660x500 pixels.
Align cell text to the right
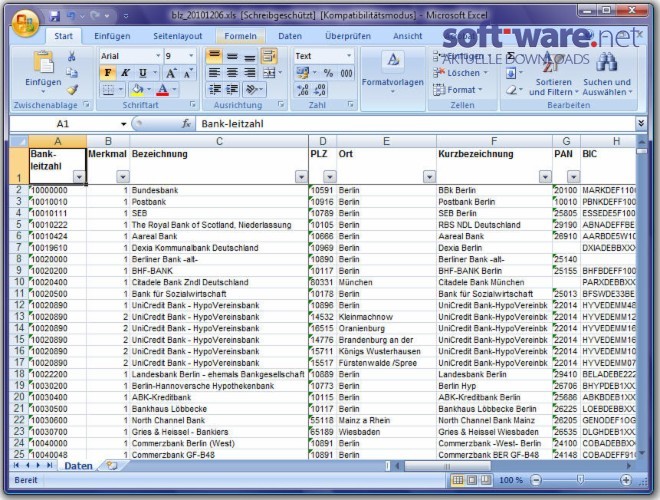pos(250,73)
